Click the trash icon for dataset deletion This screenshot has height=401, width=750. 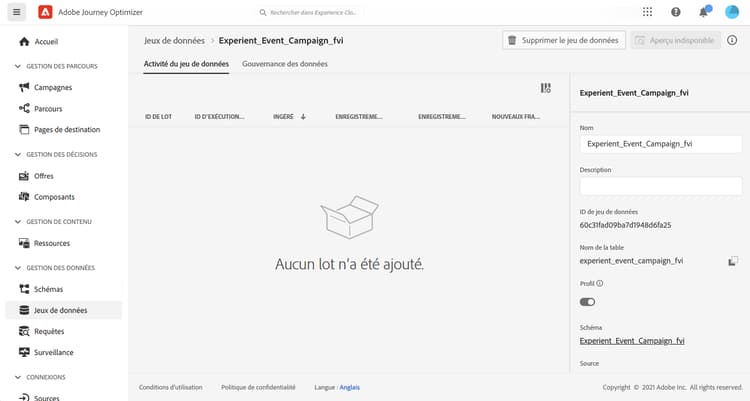coord(512,40)
